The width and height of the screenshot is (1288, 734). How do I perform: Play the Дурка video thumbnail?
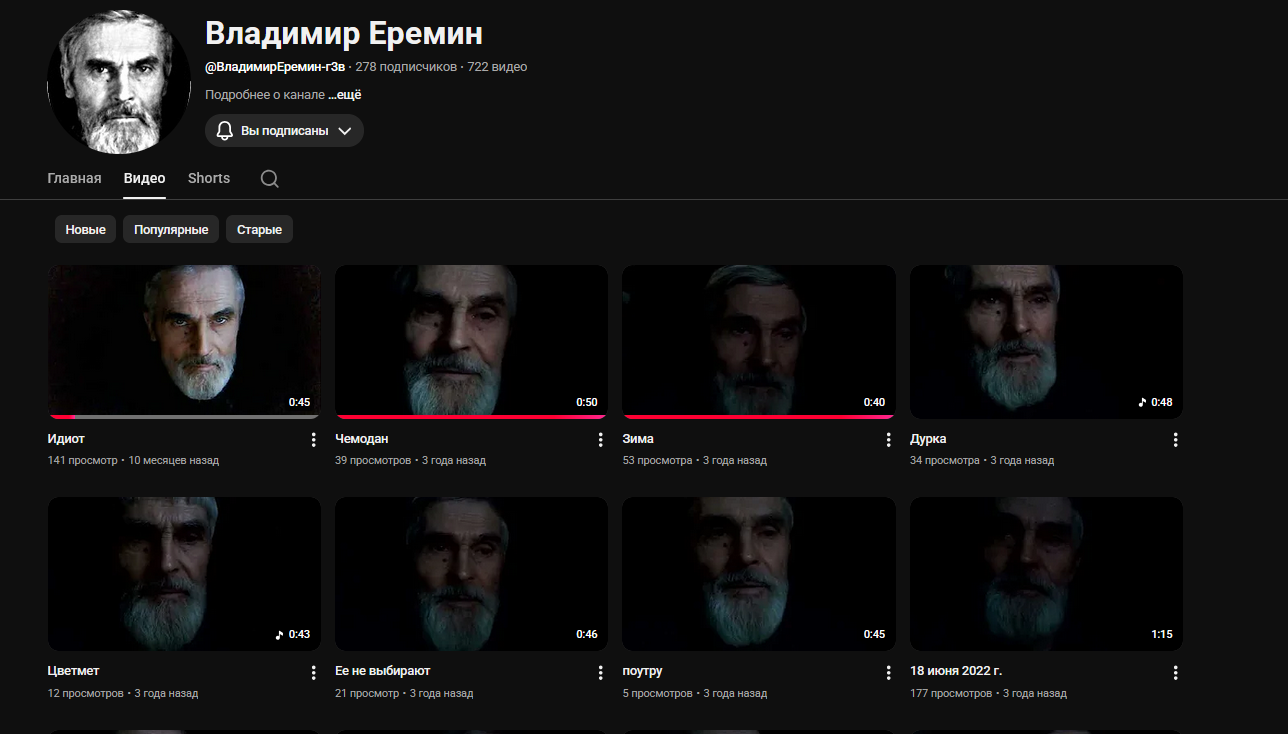[1046, 341]
